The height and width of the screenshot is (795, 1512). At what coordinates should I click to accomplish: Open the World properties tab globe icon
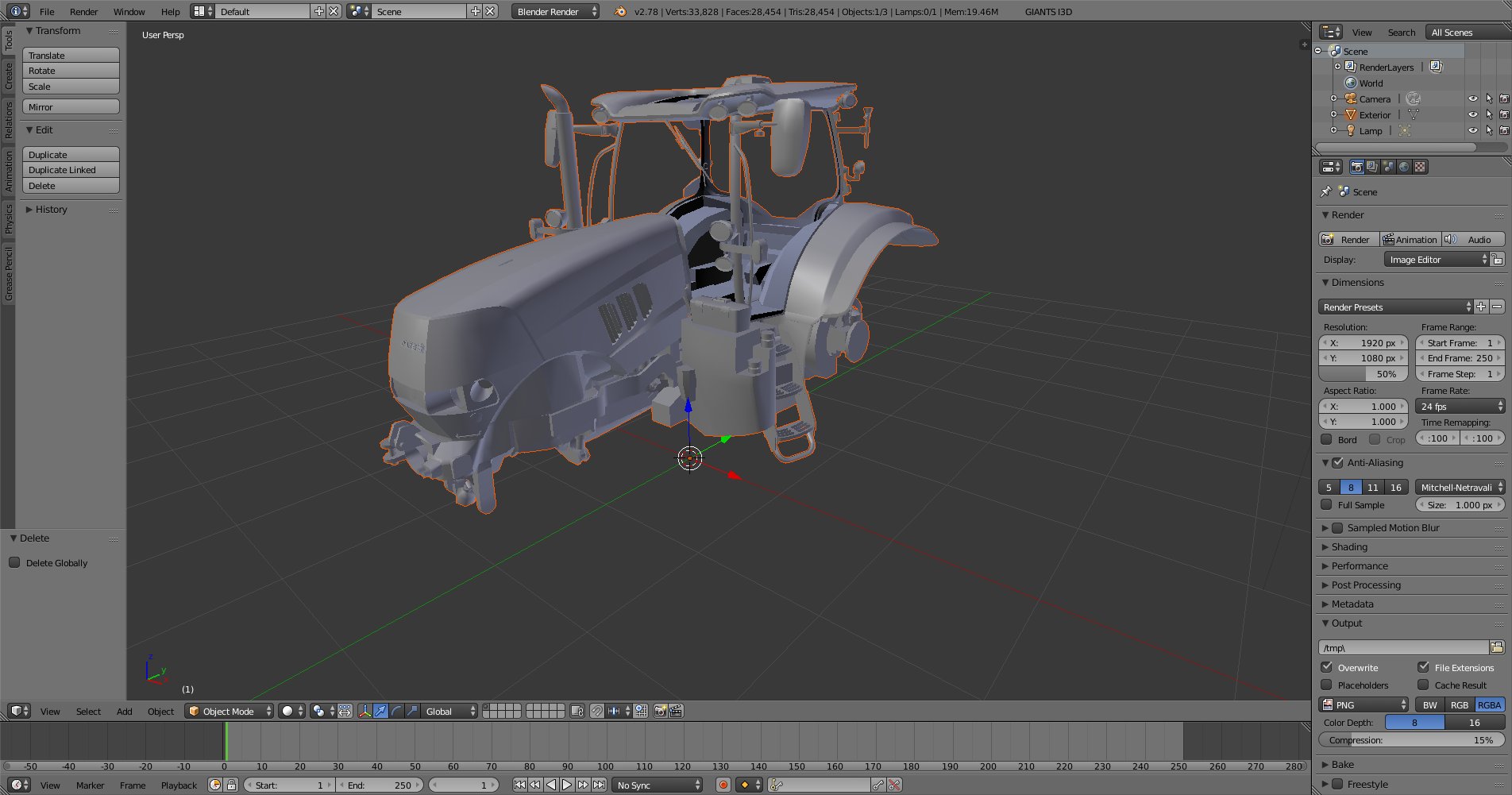[x=1404, y=167]
